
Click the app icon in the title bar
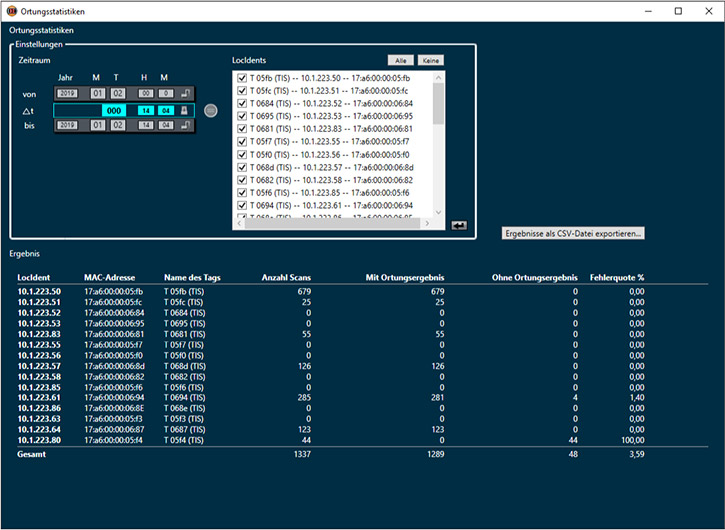[12, 11]
